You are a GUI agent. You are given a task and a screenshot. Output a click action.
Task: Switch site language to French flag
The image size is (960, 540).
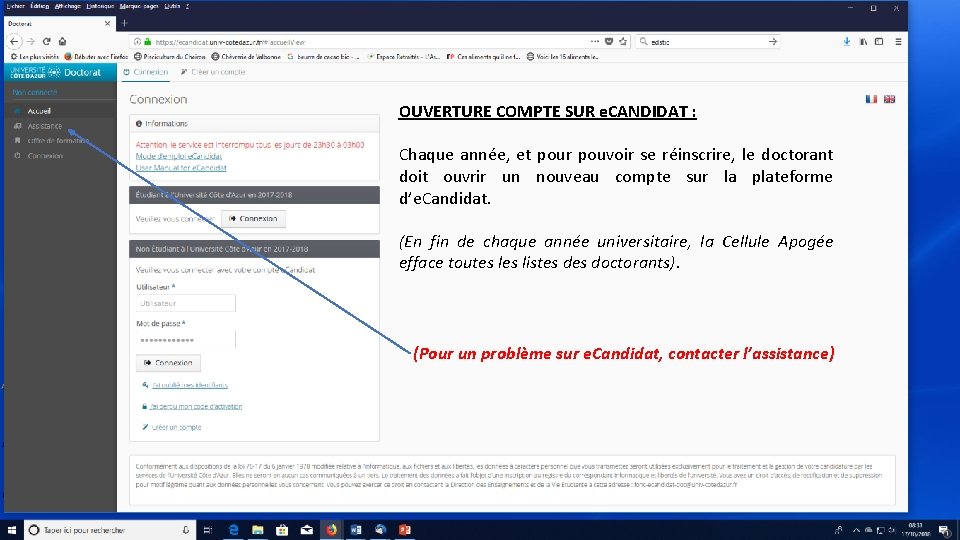coord(871,99)
